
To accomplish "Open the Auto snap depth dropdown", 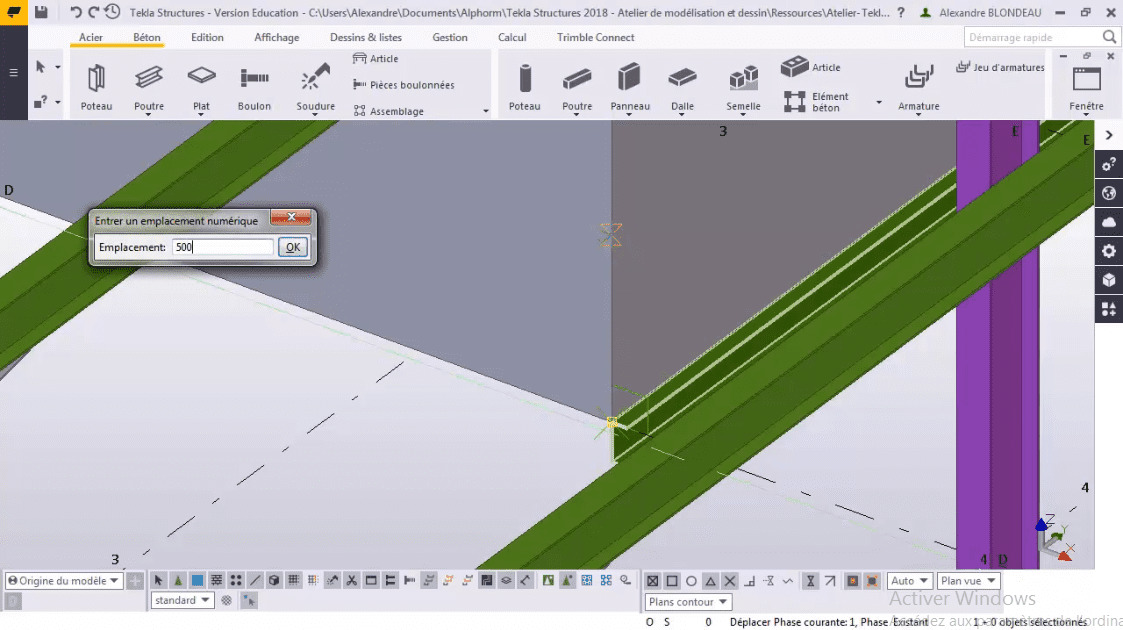I will [910, 581].
